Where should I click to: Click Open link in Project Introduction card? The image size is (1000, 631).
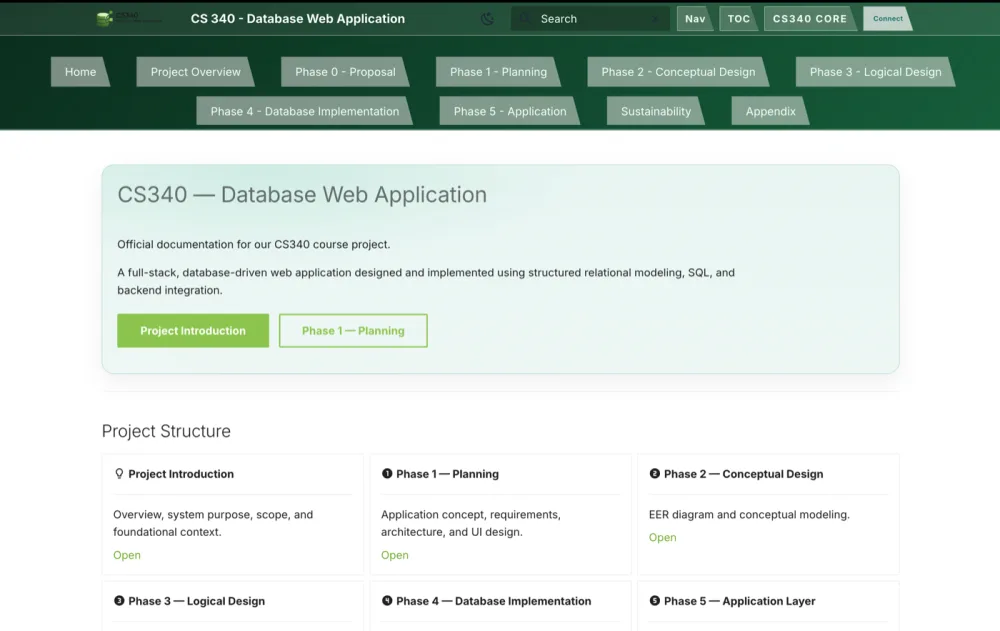(x=127, y=555)
